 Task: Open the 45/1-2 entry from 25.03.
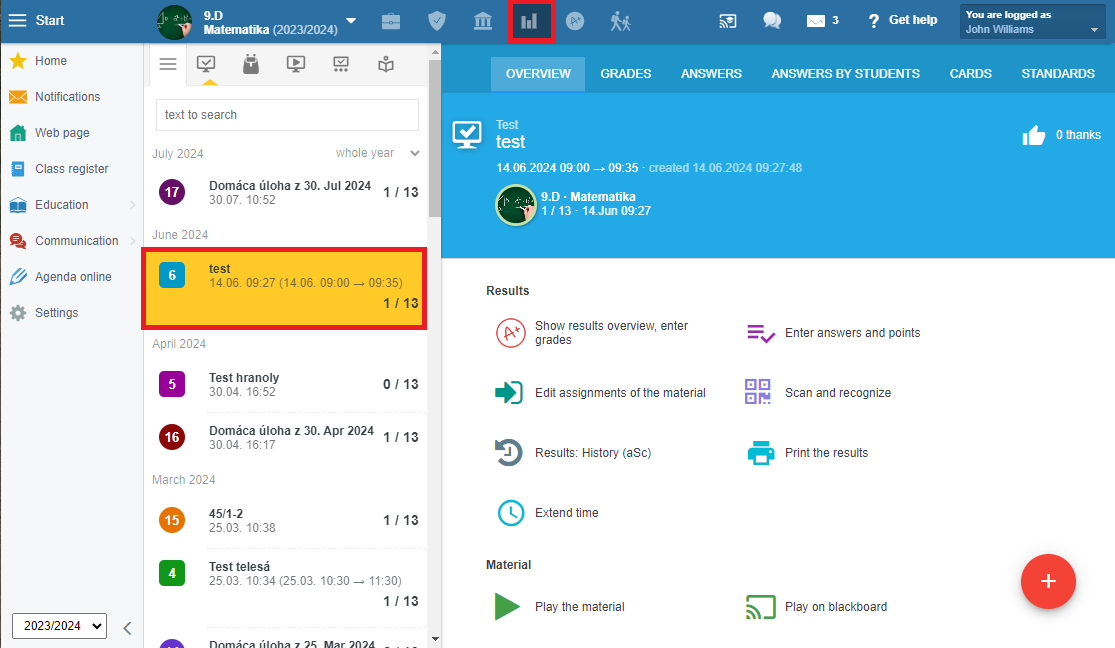click(x=285, y=520)
